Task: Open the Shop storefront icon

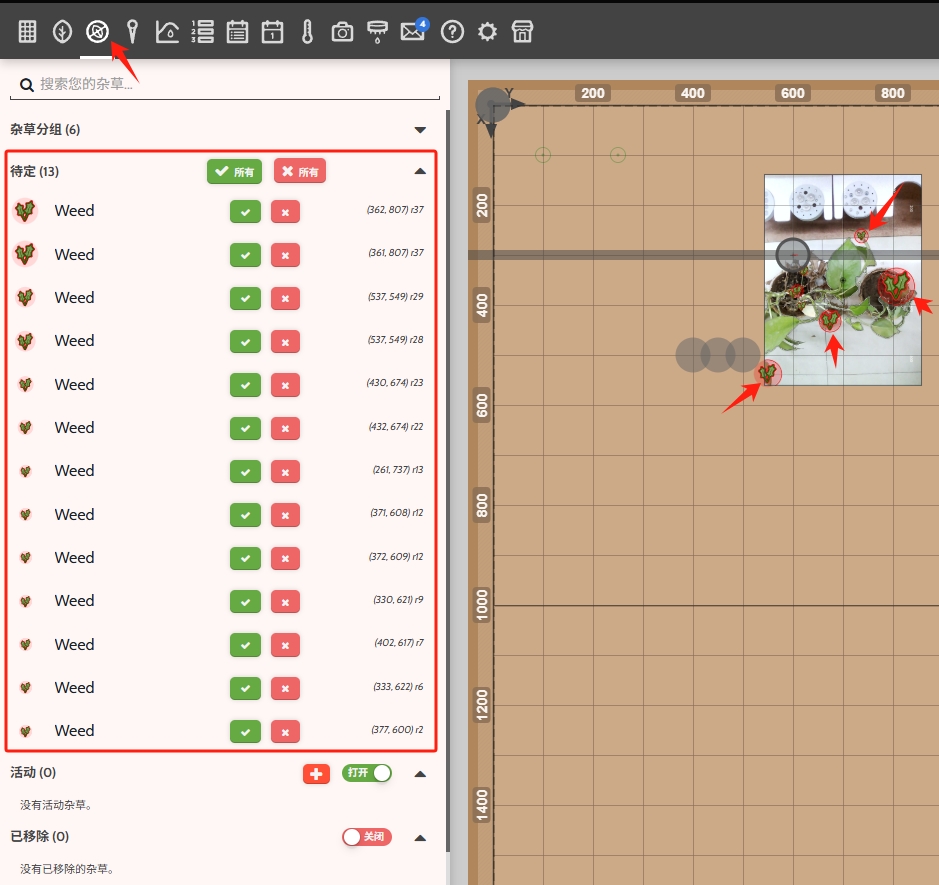Action: coord(522,32)
